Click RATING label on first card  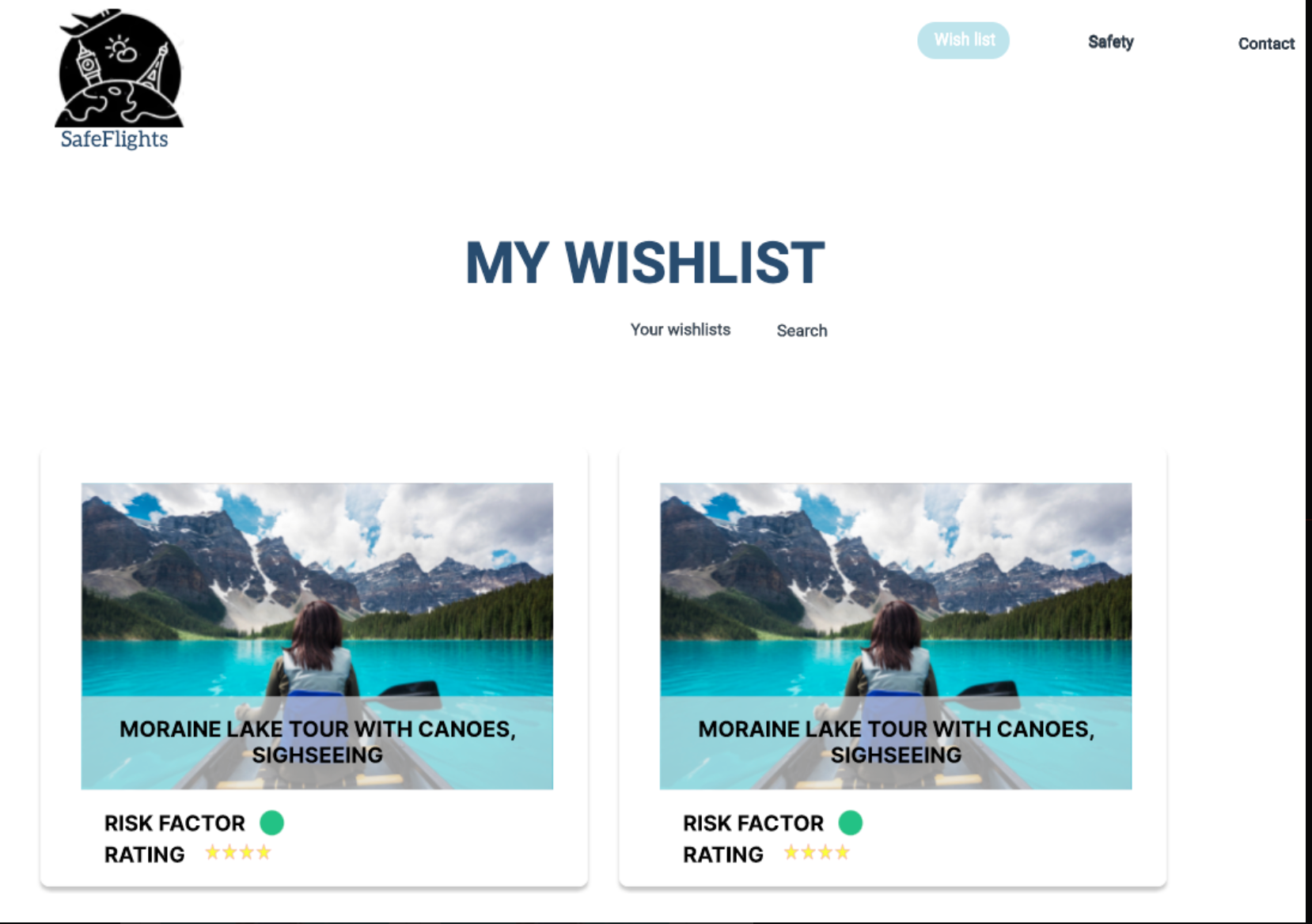click(145, 855)
